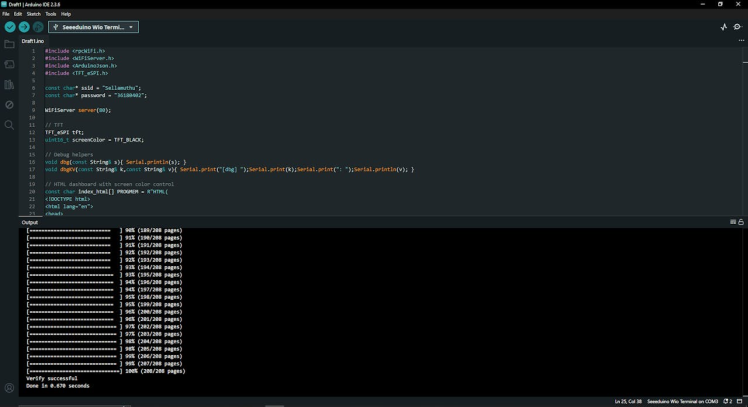Click the screenColor = TFT_BLACK line
The image size is (748, 407).
coord(94,140)
